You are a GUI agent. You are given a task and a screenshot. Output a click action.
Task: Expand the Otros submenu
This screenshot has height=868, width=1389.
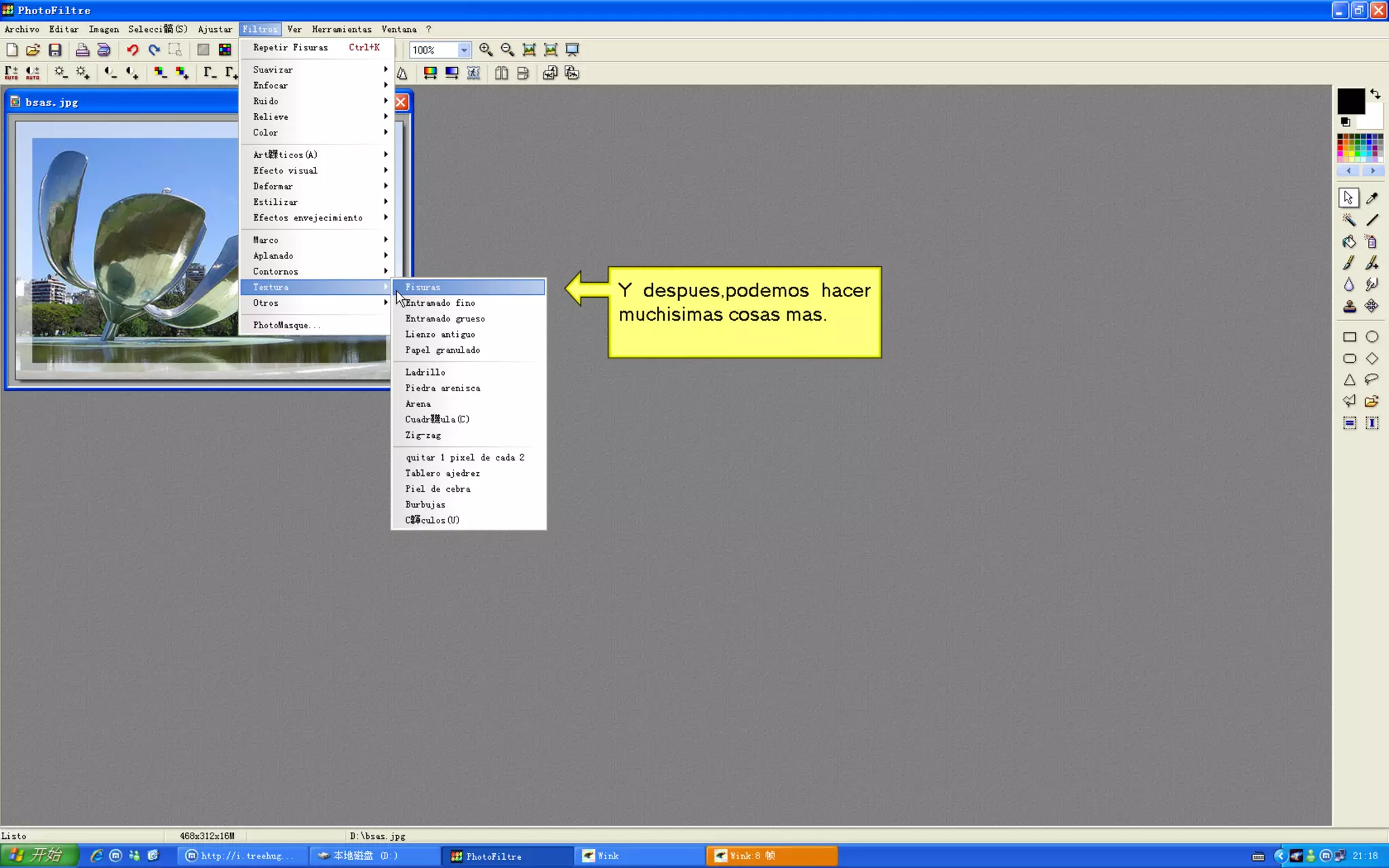[316, 303]
